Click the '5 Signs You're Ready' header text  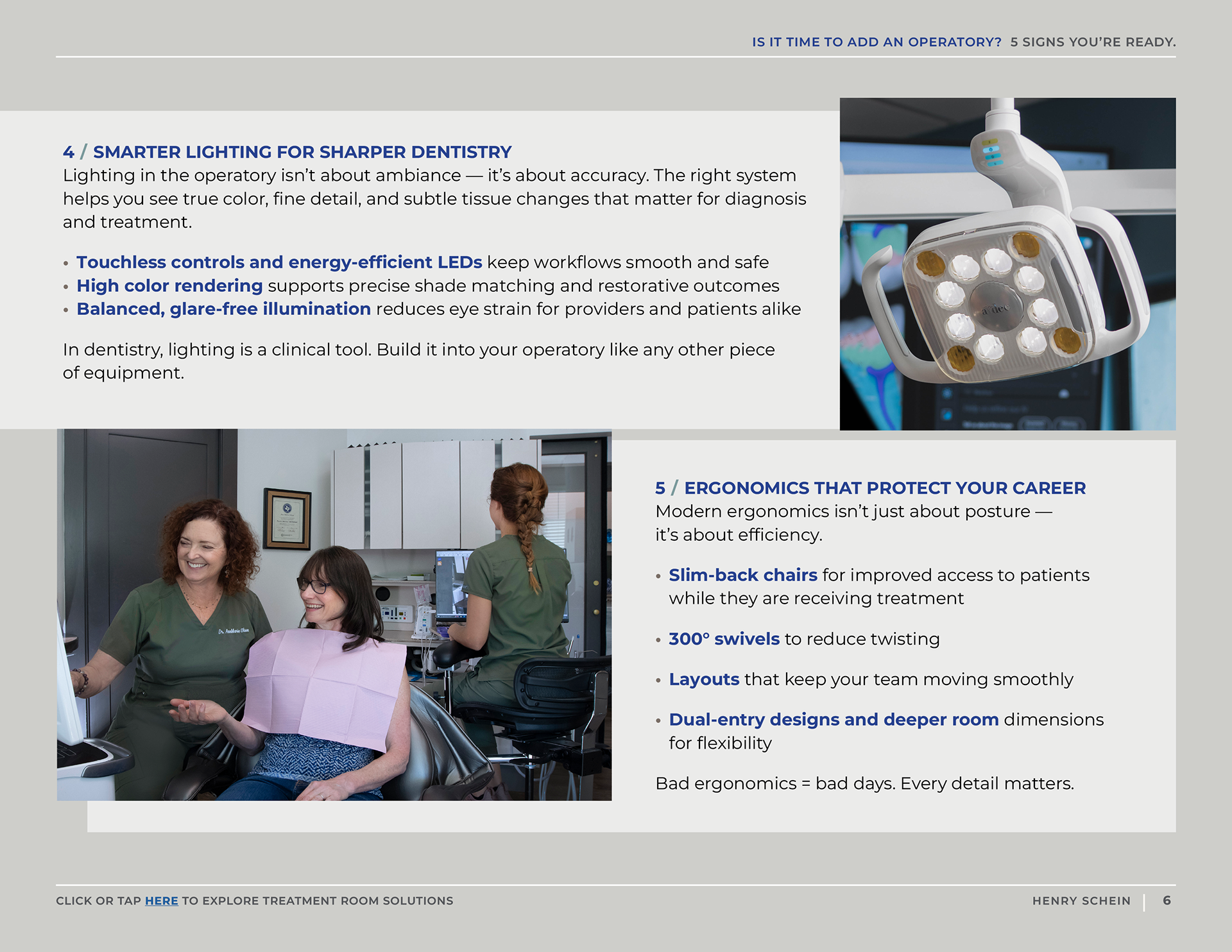point(1092,42)
